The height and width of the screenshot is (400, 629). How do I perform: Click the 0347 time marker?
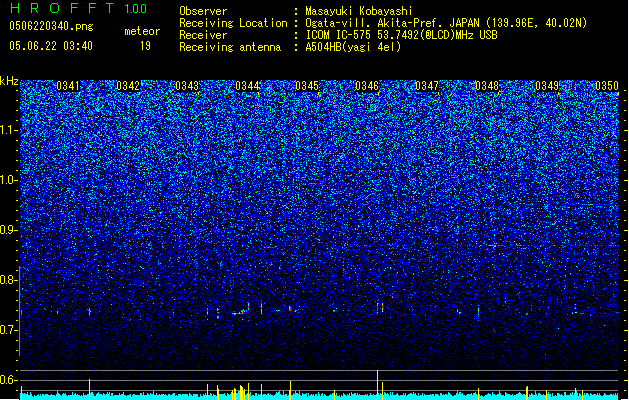pos(427,86)
